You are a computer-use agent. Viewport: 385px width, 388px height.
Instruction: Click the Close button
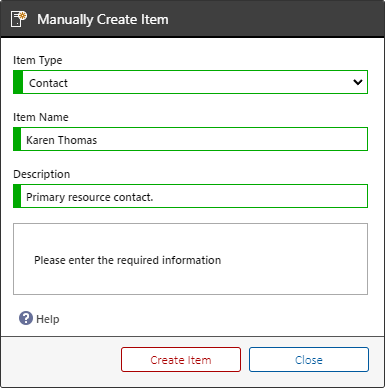click(309, 360)
